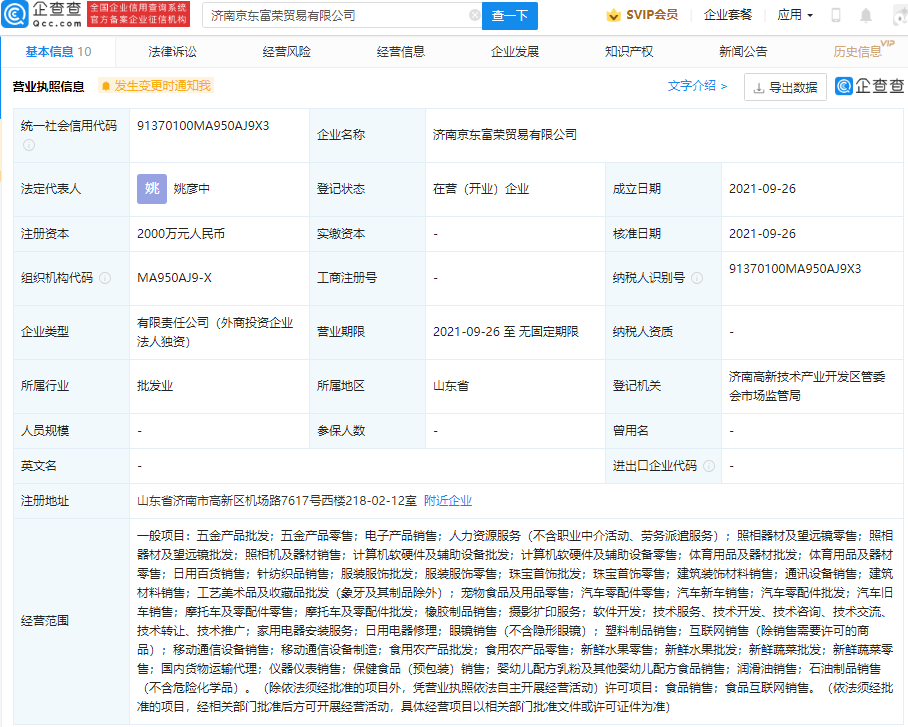Click the legal representative name 姚彦中
908x727 pixels.
191,189
